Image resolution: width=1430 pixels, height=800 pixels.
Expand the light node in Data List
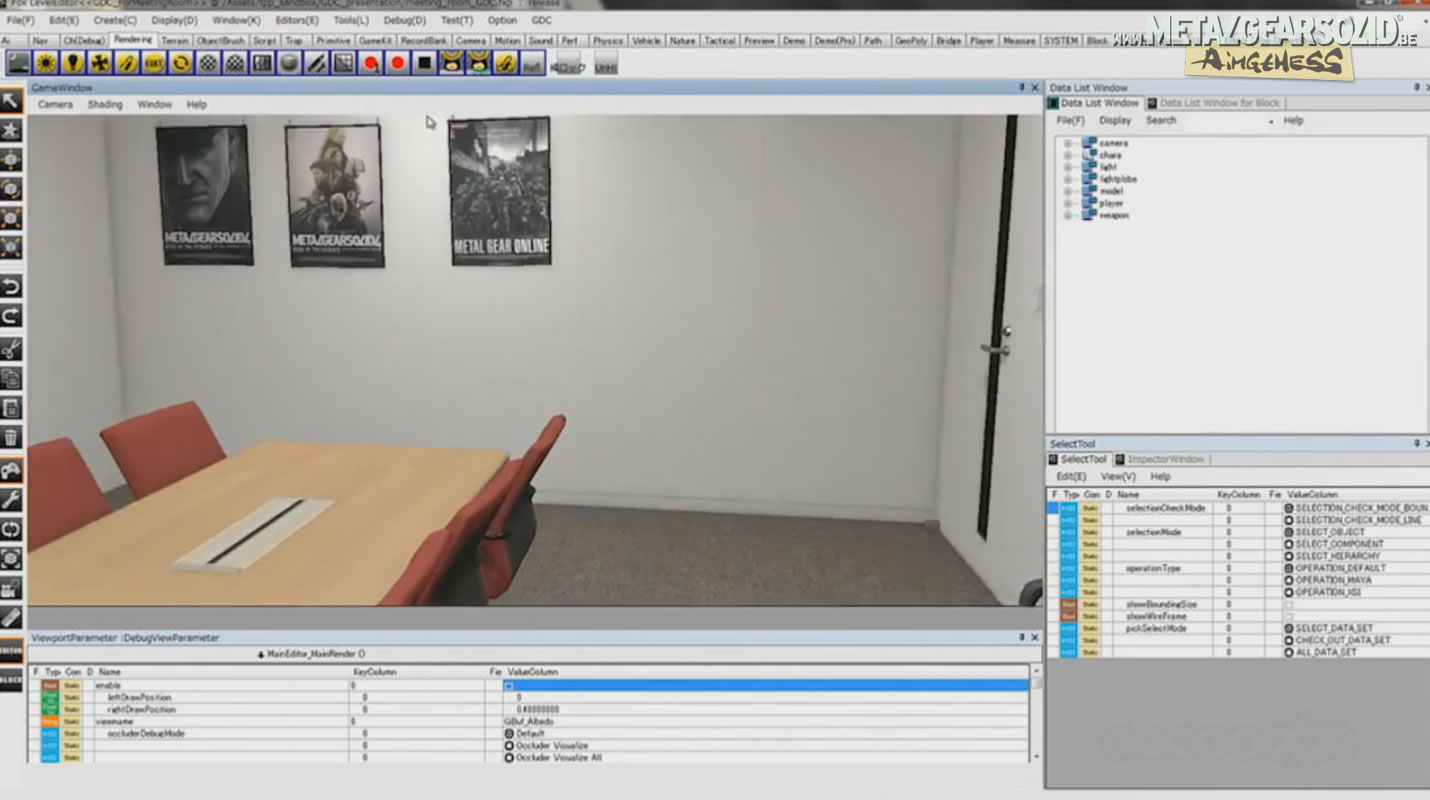coord(1067,167)
